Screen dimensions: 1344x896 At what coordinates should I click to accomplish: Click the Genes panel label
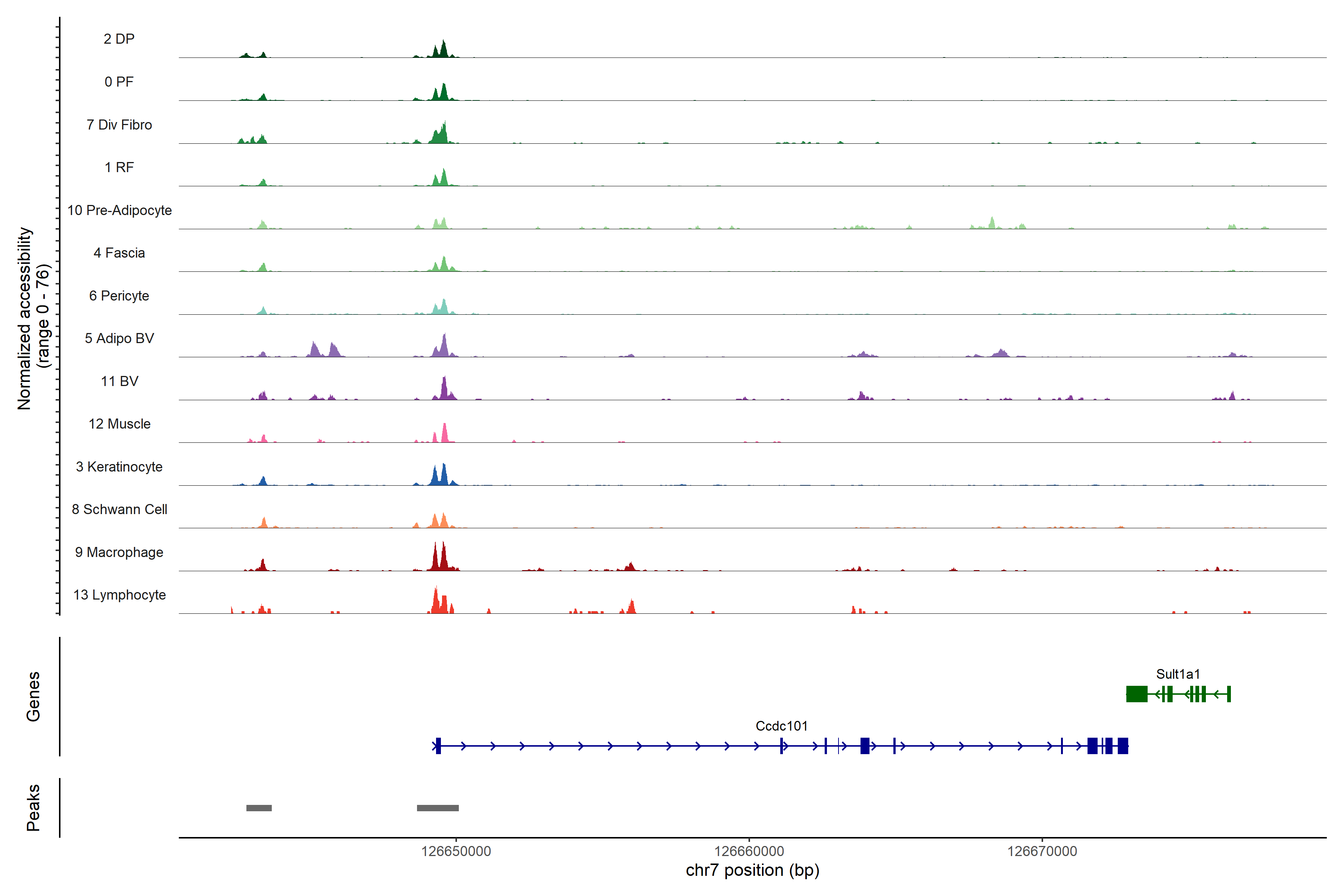tap(33, 697)
